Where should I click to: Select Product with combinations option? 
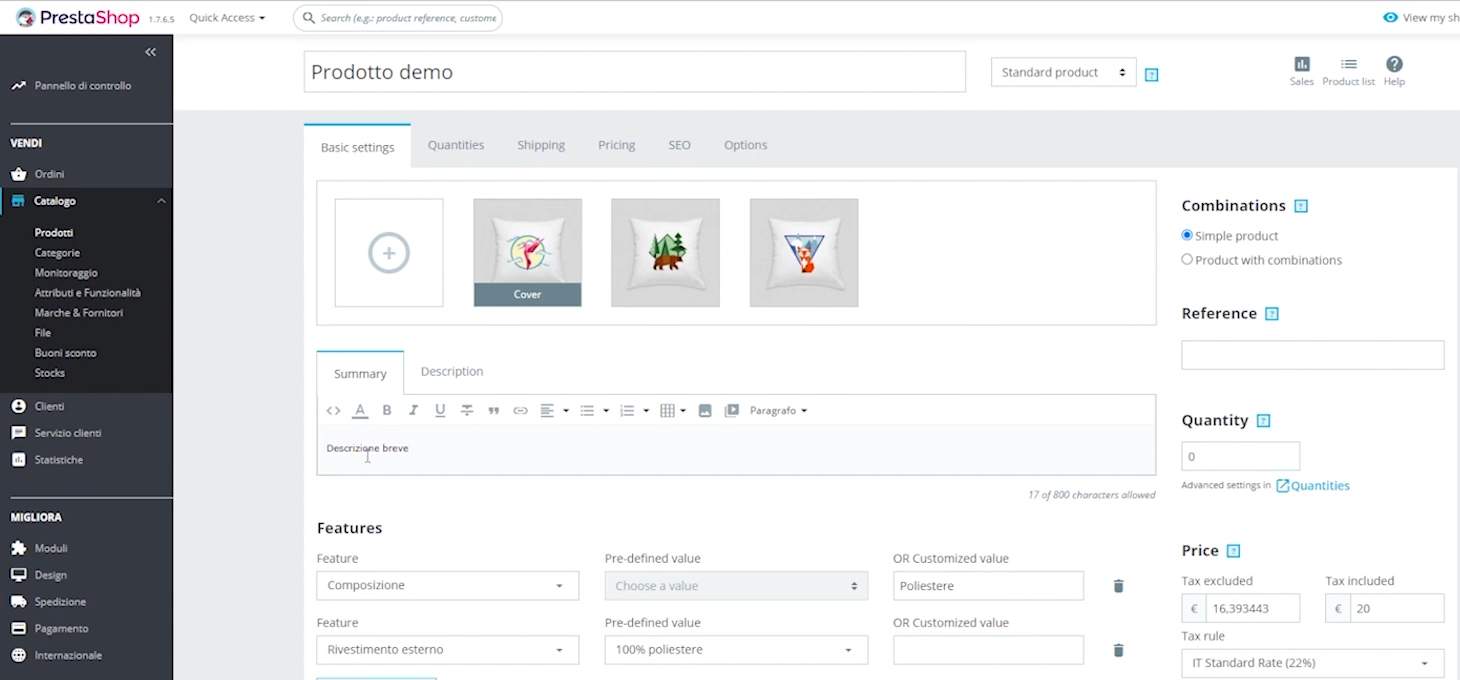point(1187,260)
